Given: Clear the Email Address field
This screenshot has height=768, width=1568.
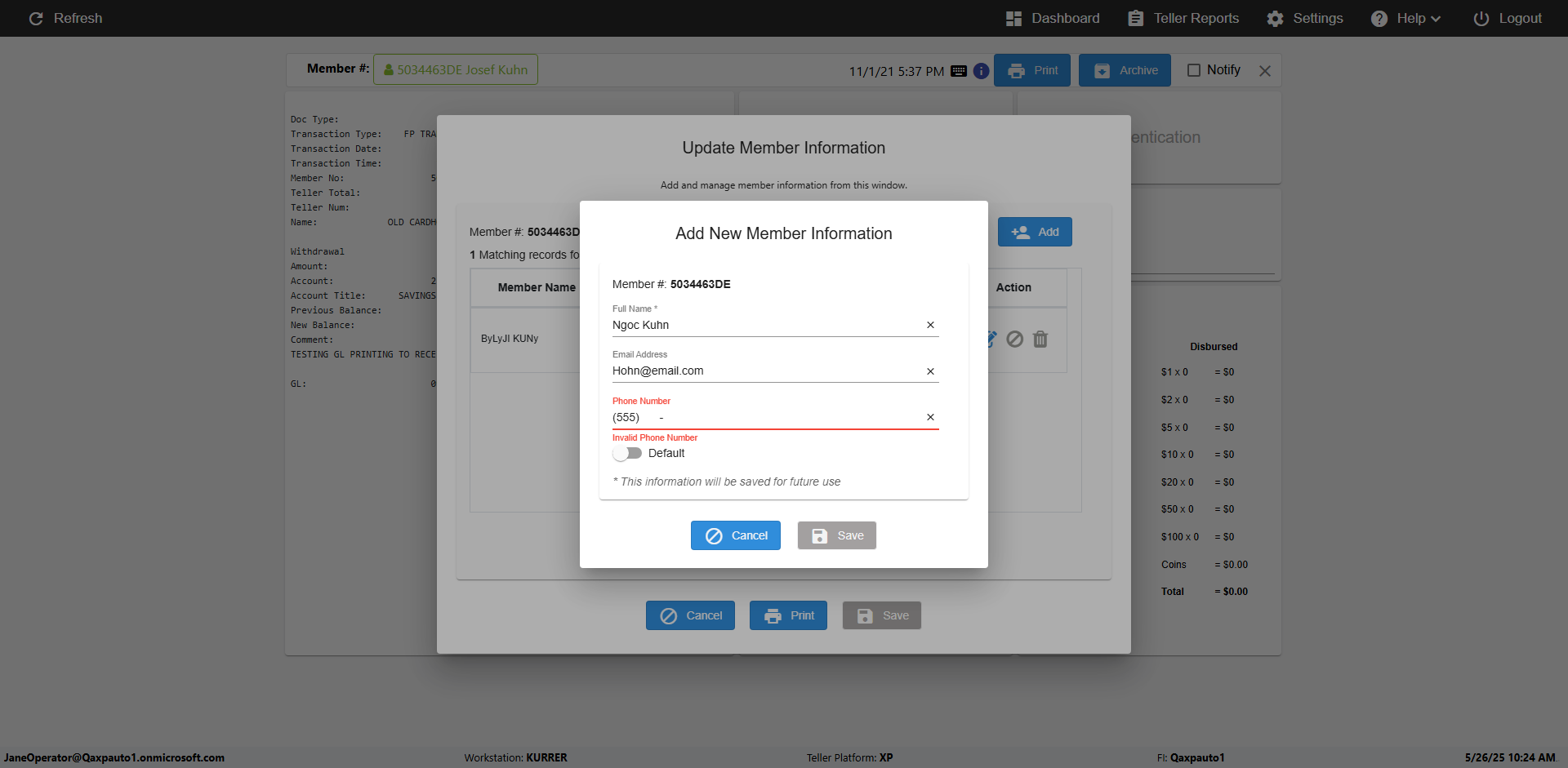Looking at the screenshot, I should (x=930, y=371).
